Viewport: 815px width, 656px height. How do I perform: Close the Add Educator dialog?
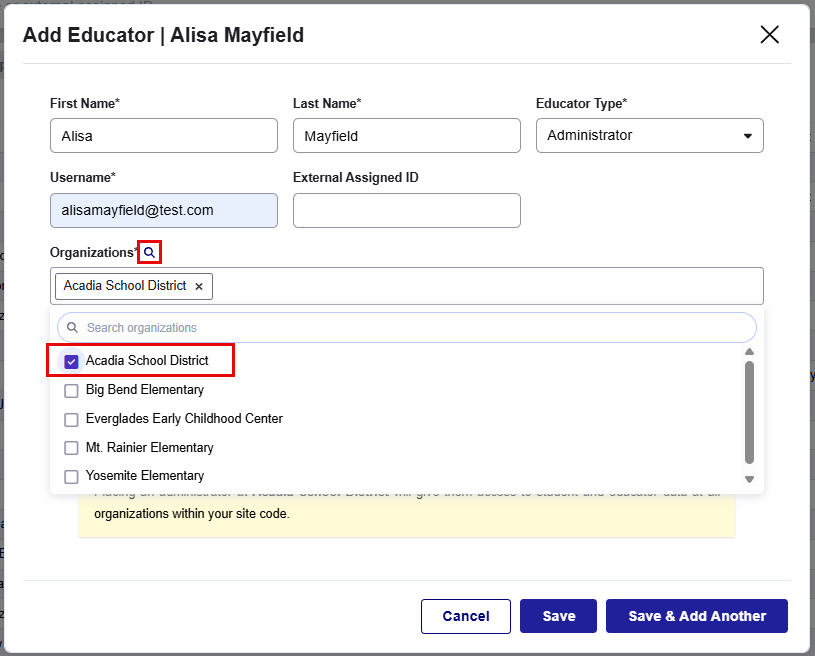[769, 34]
